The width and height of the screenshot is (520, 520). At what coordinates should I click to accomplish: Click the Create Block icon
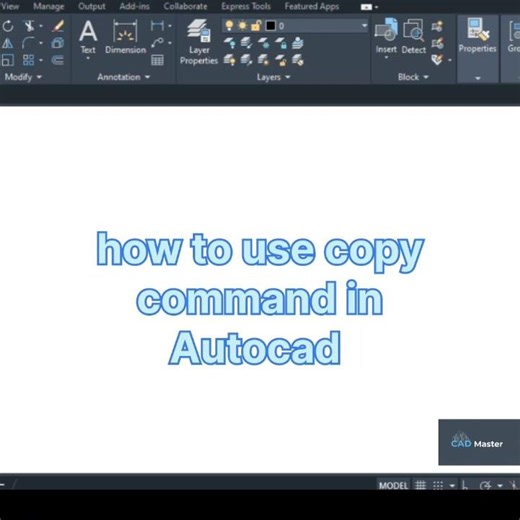pos(437,26)
